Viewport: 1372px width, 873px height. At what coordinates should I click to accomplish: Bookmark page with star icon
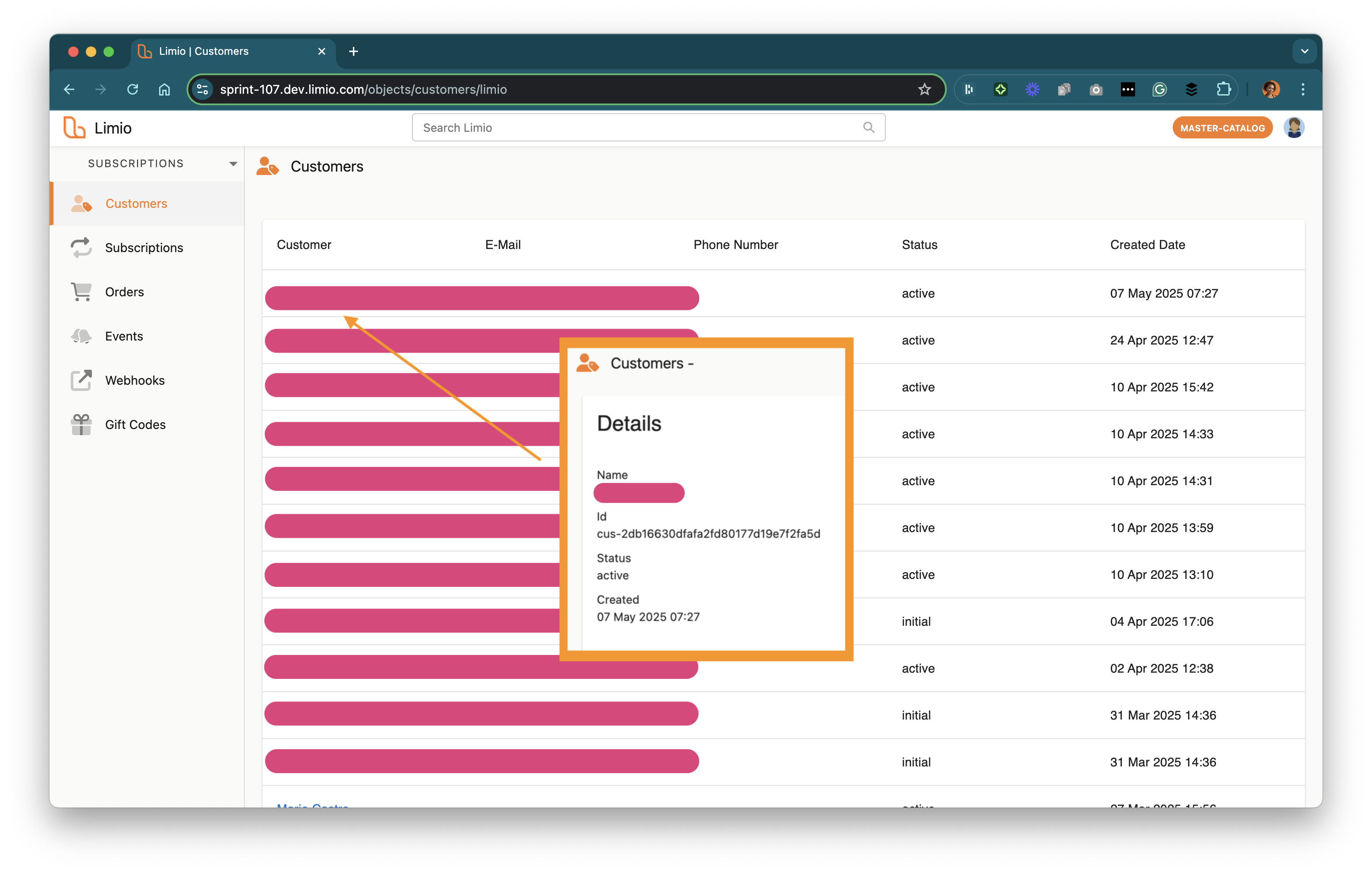click(x=924, y=89)
